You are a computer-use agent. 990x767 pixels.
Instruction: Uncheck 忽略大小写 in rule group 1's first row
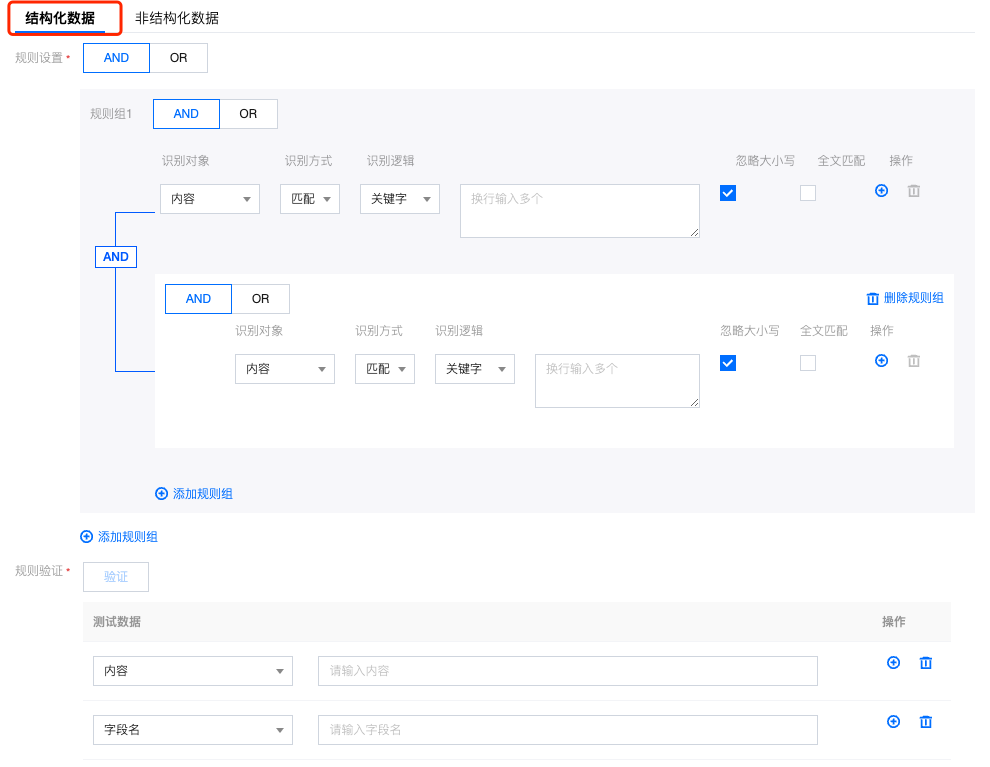click(x=728, y=193)
